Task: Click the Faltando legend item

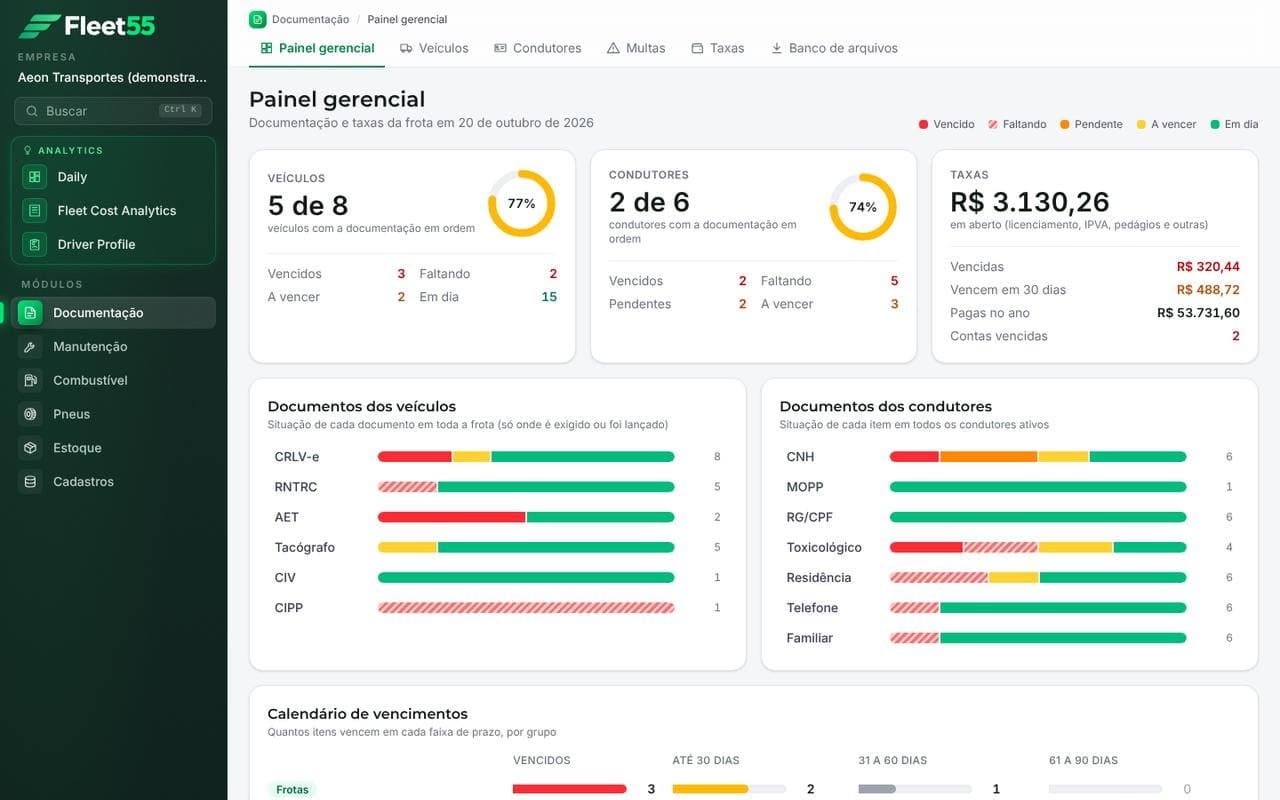Action: click(x=1017, y=124)
